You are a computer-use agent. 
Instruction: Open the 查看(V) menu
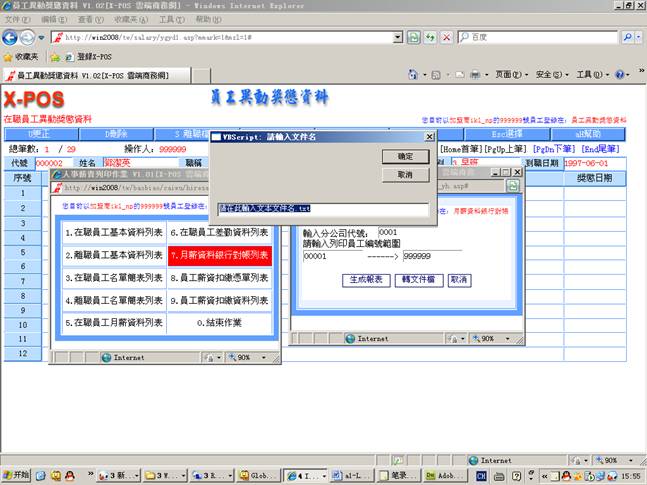[91, 19]
